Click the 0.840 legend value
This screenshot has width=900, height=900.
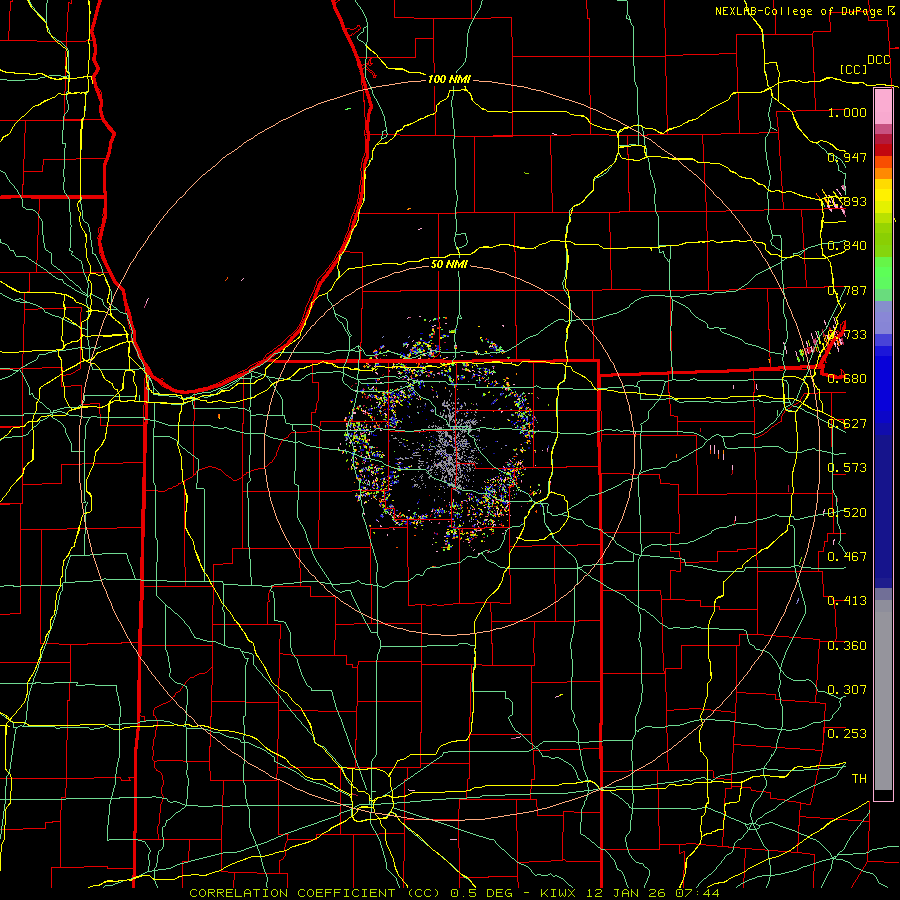tap(847, 246)
